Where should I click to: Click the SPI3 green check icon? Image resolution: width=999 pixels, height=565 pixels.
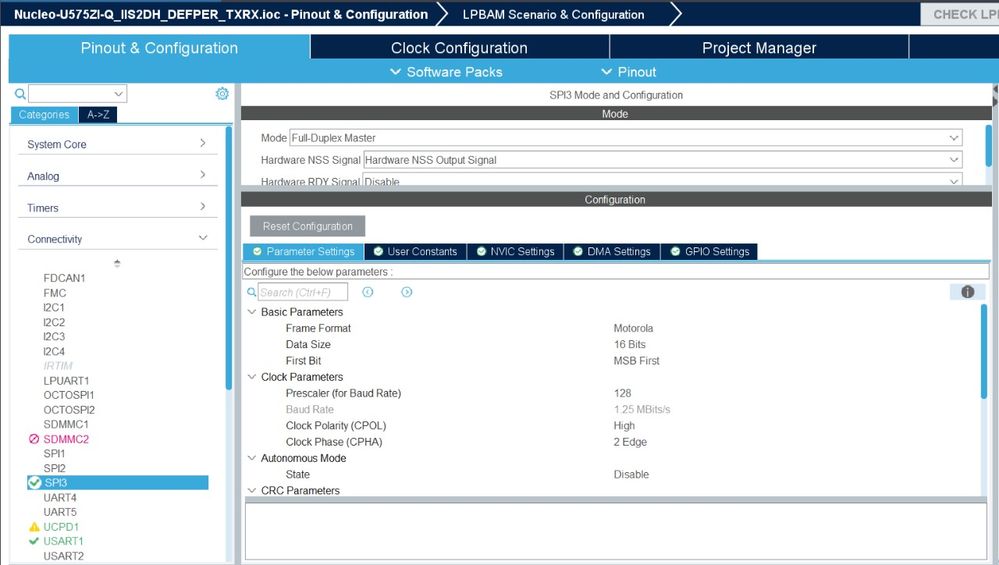[34, 483]
